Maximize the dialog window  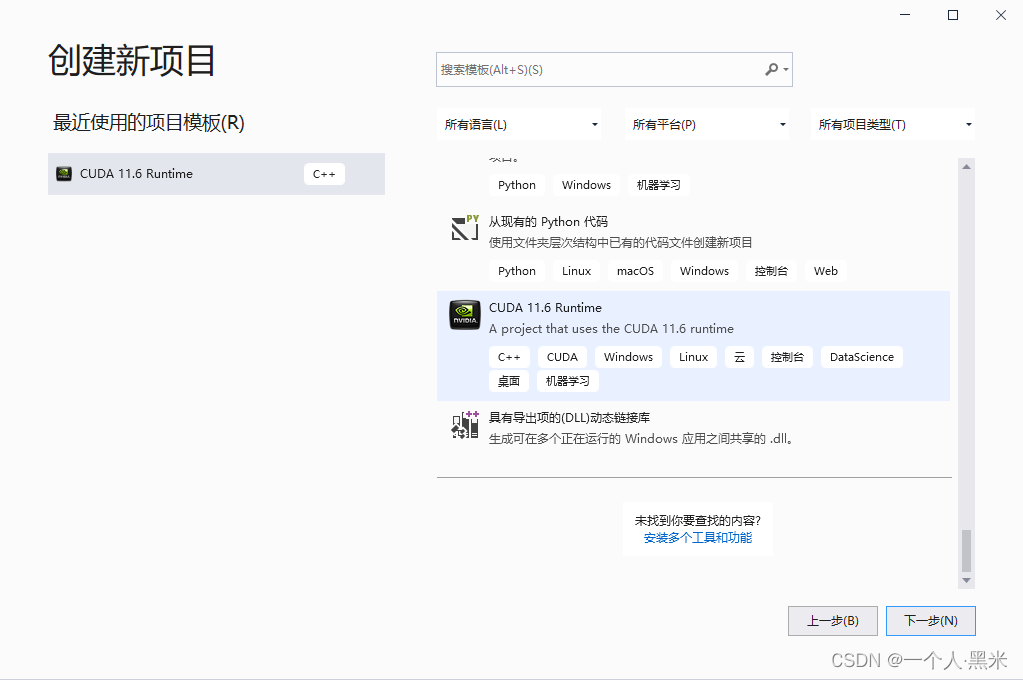pyautogui.click(x=953, y=15)
